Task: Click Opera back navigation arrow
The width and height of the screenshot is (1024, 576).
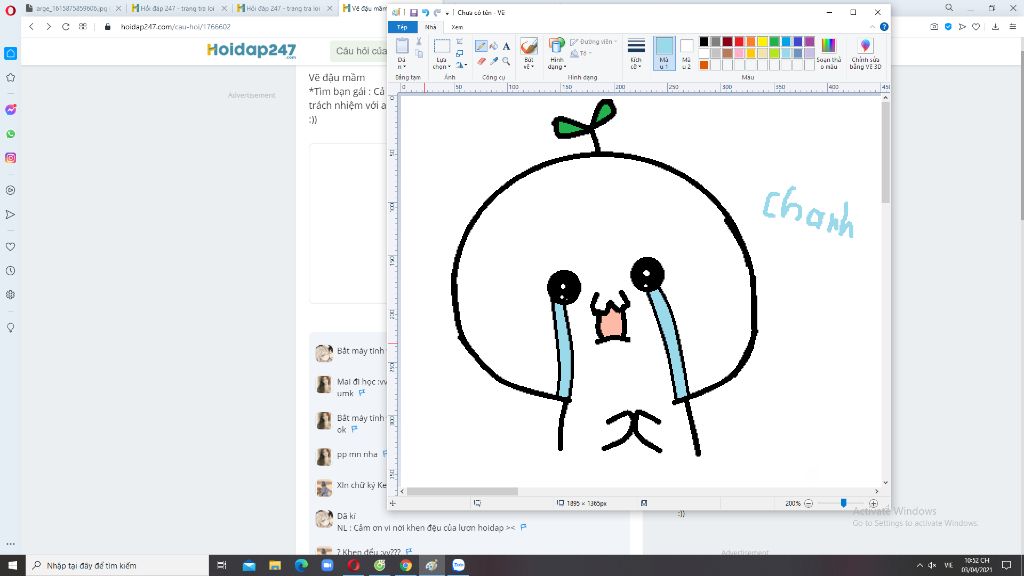Action: tap(31, 27)
